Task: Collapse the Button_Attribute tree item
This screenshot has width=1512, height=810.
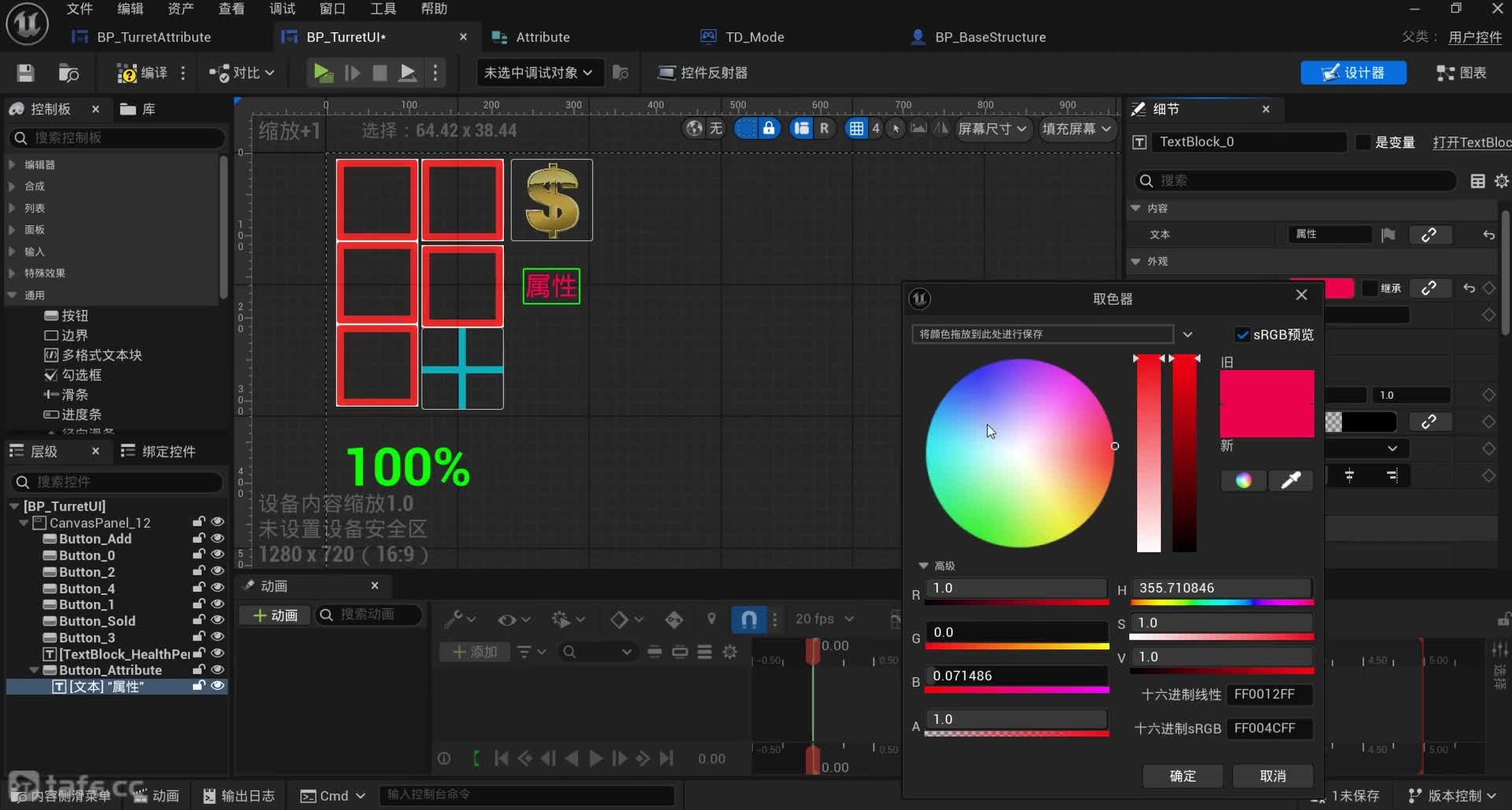Action: coord(34,670)
